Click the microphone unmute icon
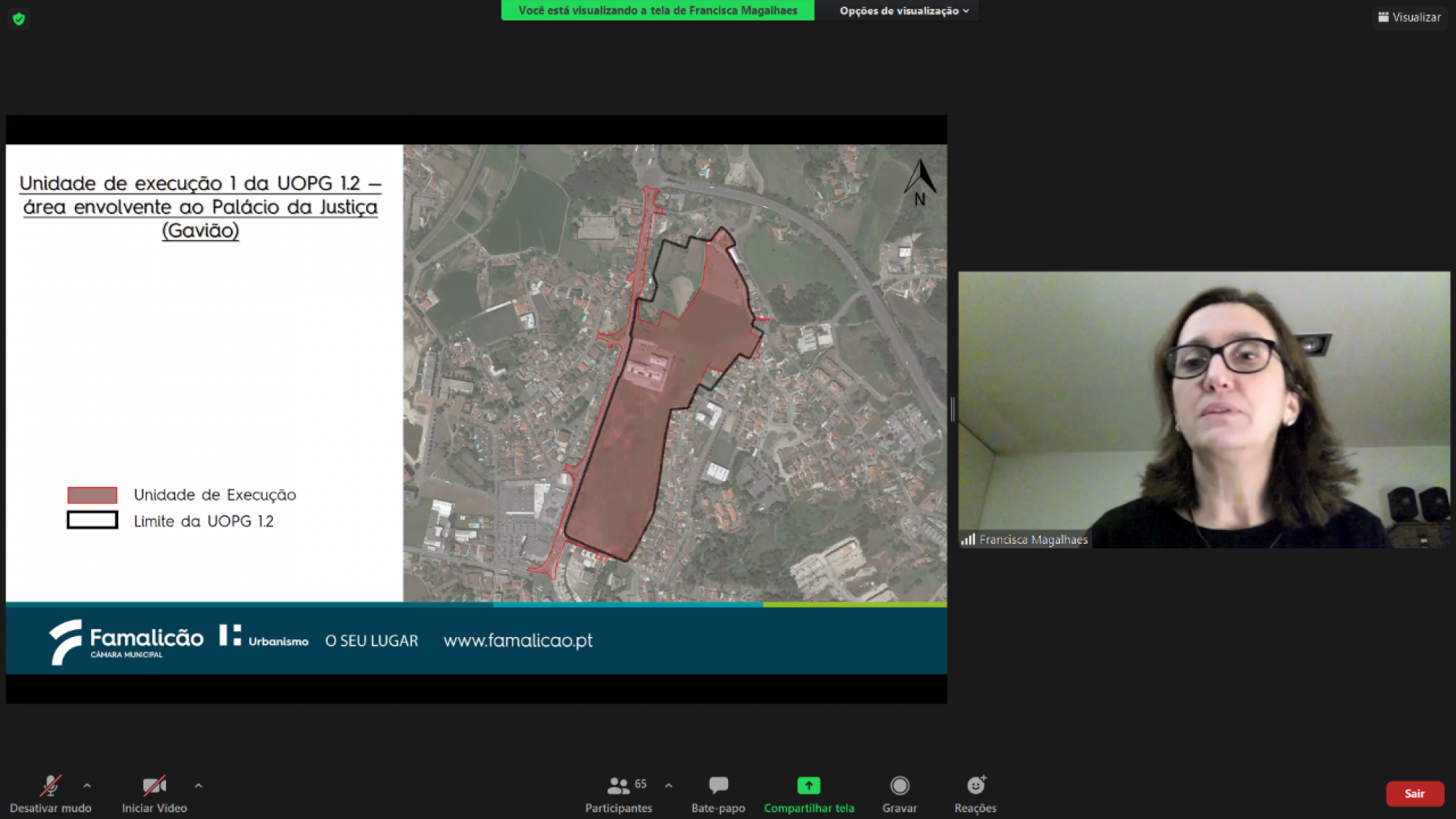Image resolution: width=1456 pixels, height=819 pixels. (x=50, y=786)
